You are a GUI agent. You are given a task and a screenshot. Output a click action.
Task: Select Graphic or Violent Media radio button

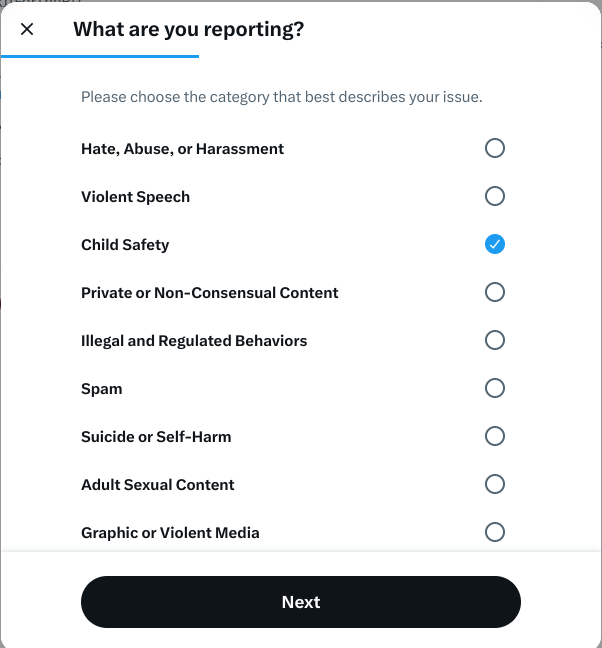494,533
